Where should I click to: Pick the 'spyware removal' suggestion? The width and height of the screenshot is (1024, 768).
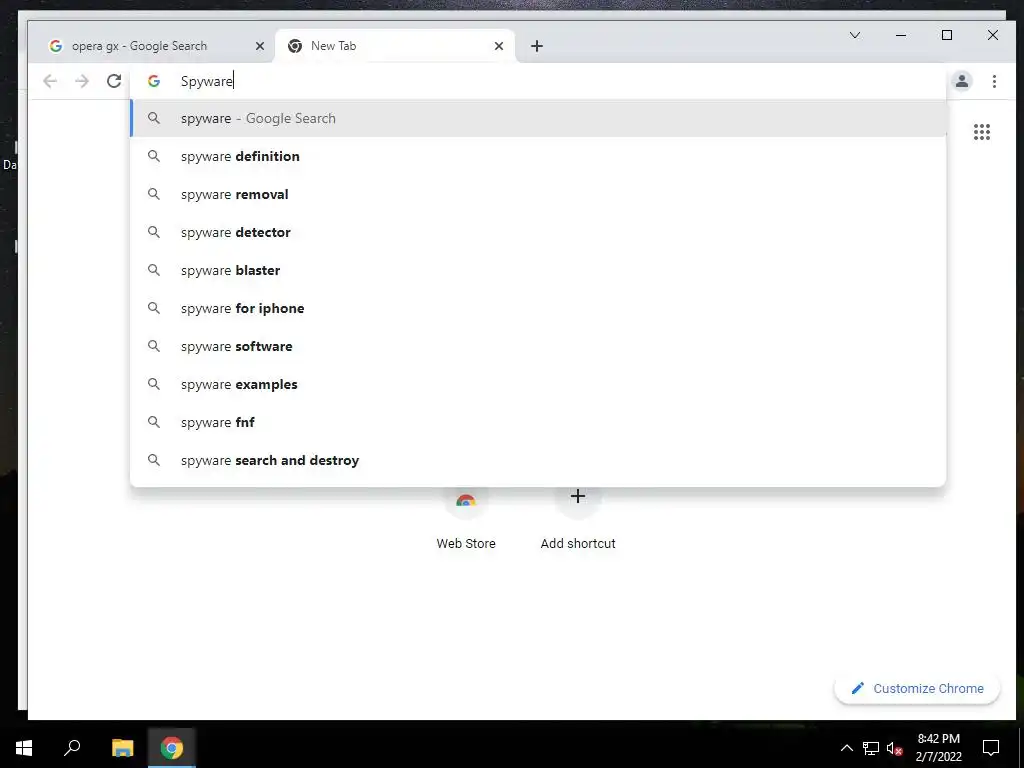(x=538, y=194)
